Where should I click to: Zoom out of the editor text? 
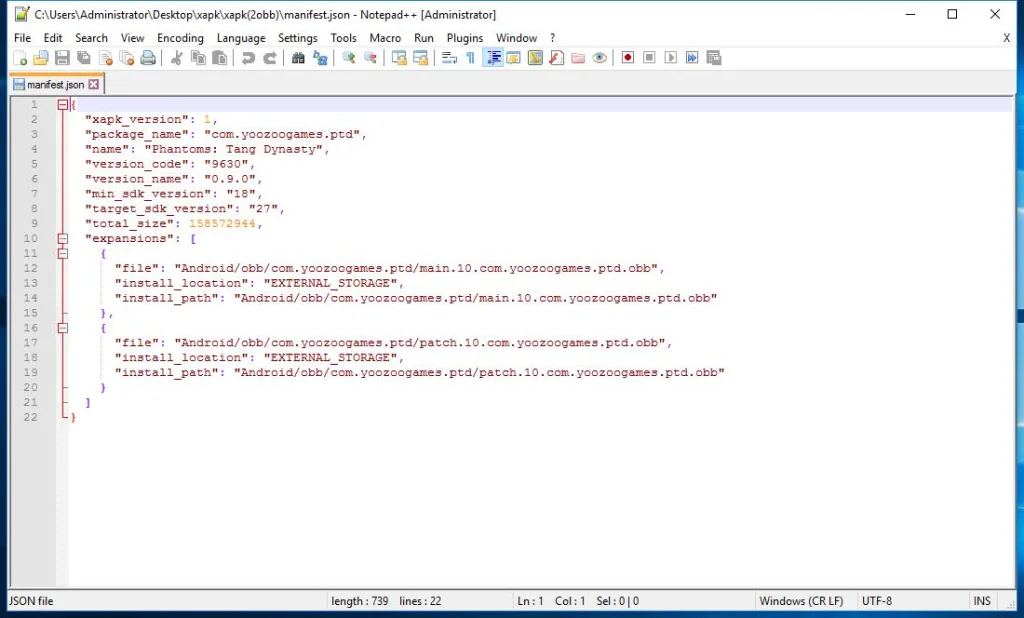pyautogui.click(x=370, y=58)
